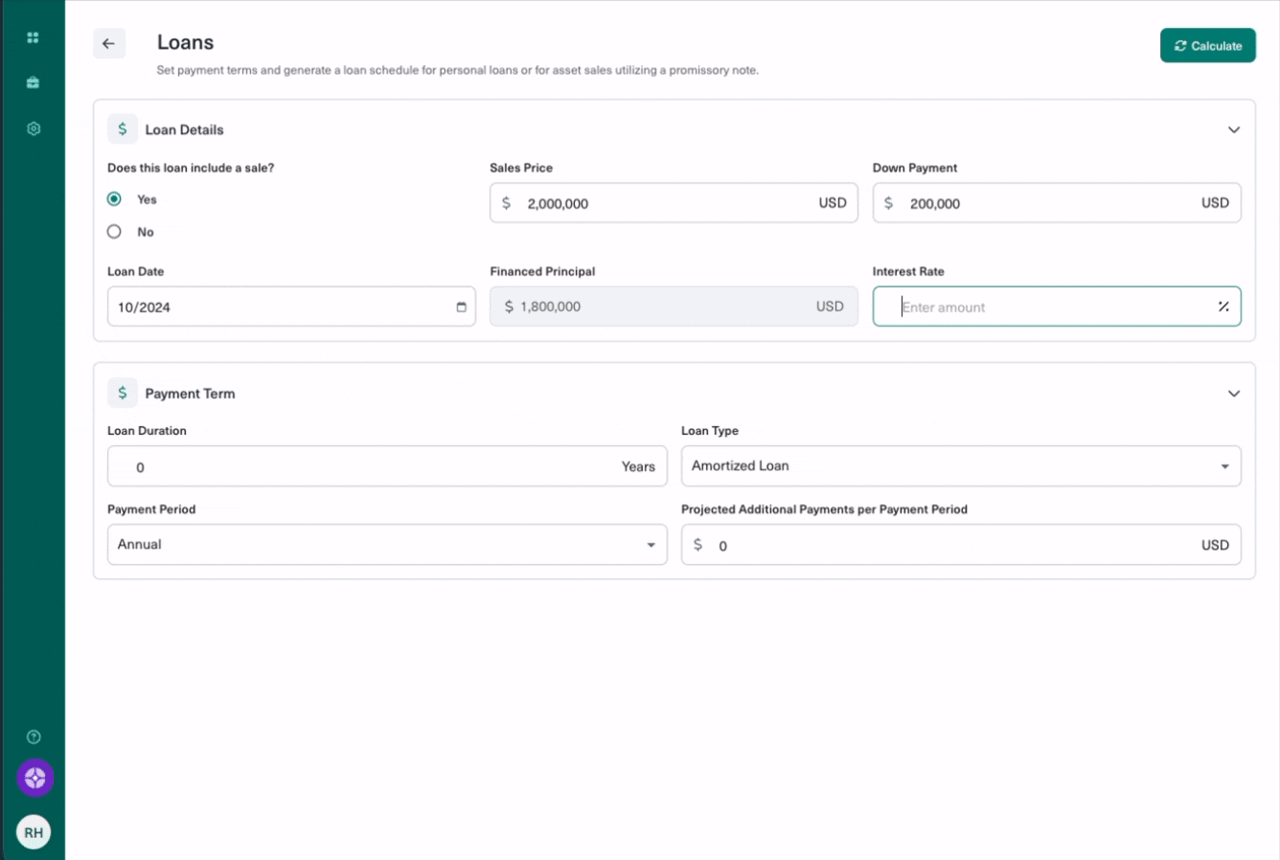Image resolution: width=1280 pixels, height=860 pixels.
Task: Click the RH user avatar
Action: [x=33, y=832]
